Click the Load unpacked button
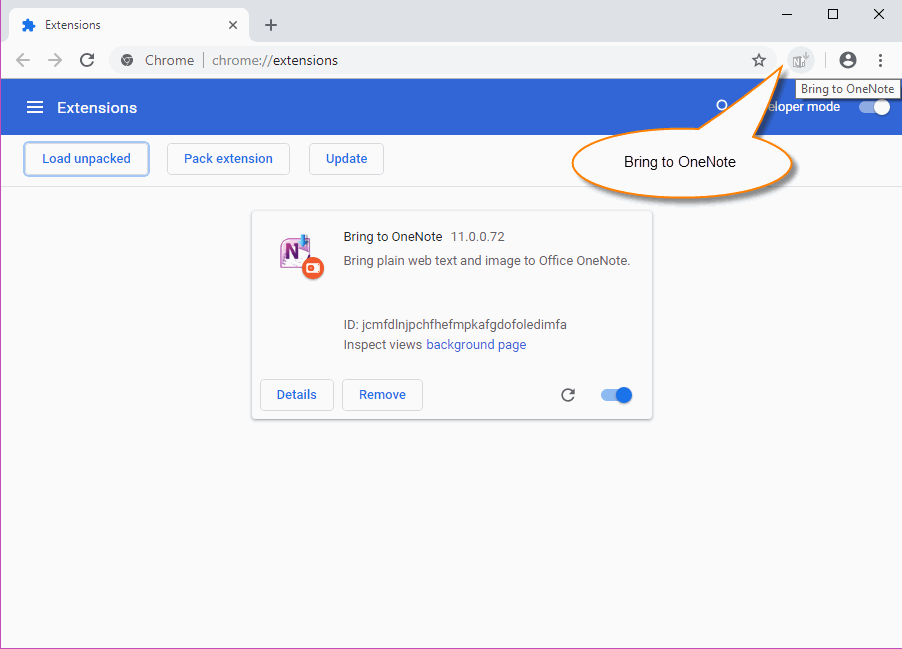This screenshot has height=649, width=902. pos(86,159)
